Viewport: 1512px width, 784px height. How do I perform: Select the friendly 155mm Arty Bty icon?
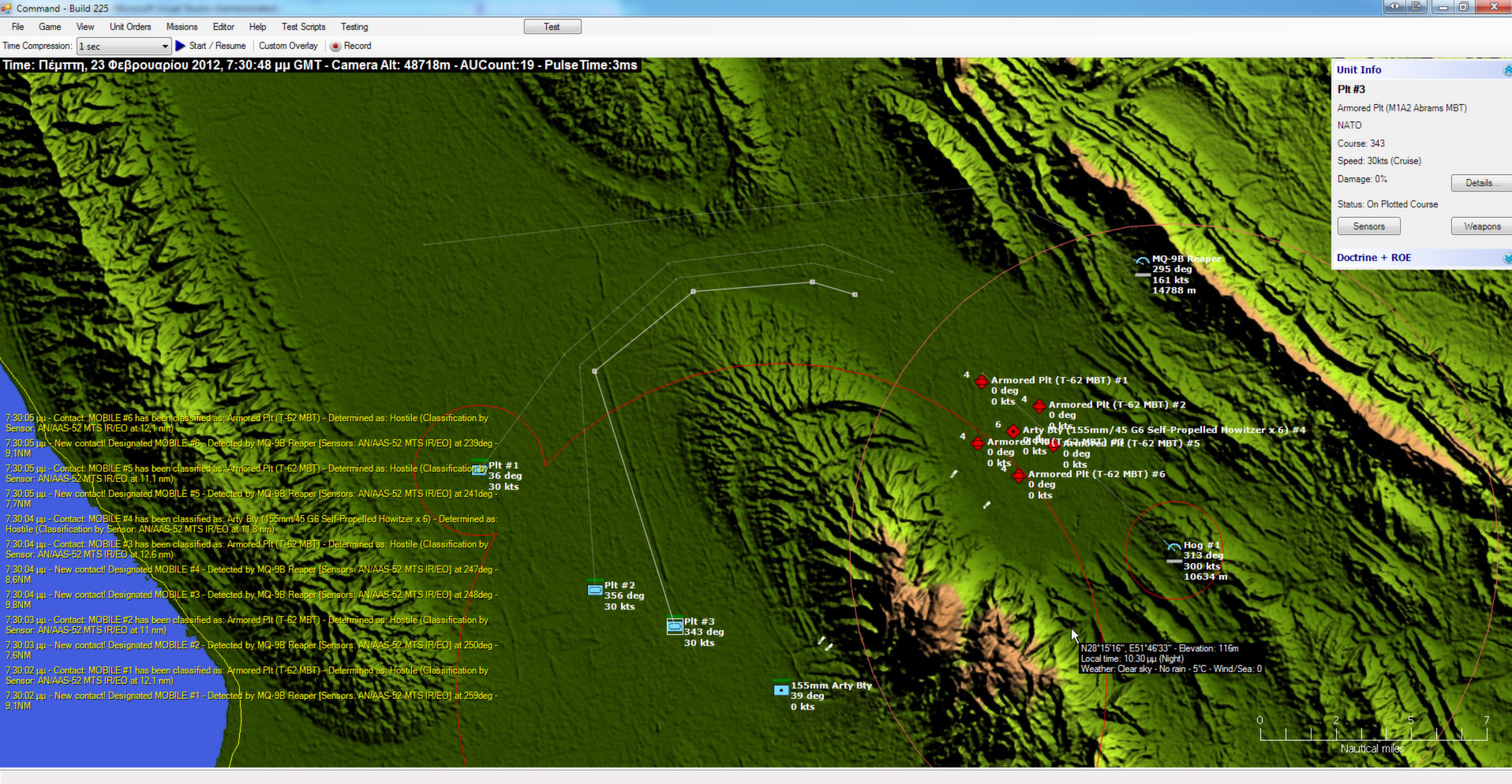pos(780,689)
